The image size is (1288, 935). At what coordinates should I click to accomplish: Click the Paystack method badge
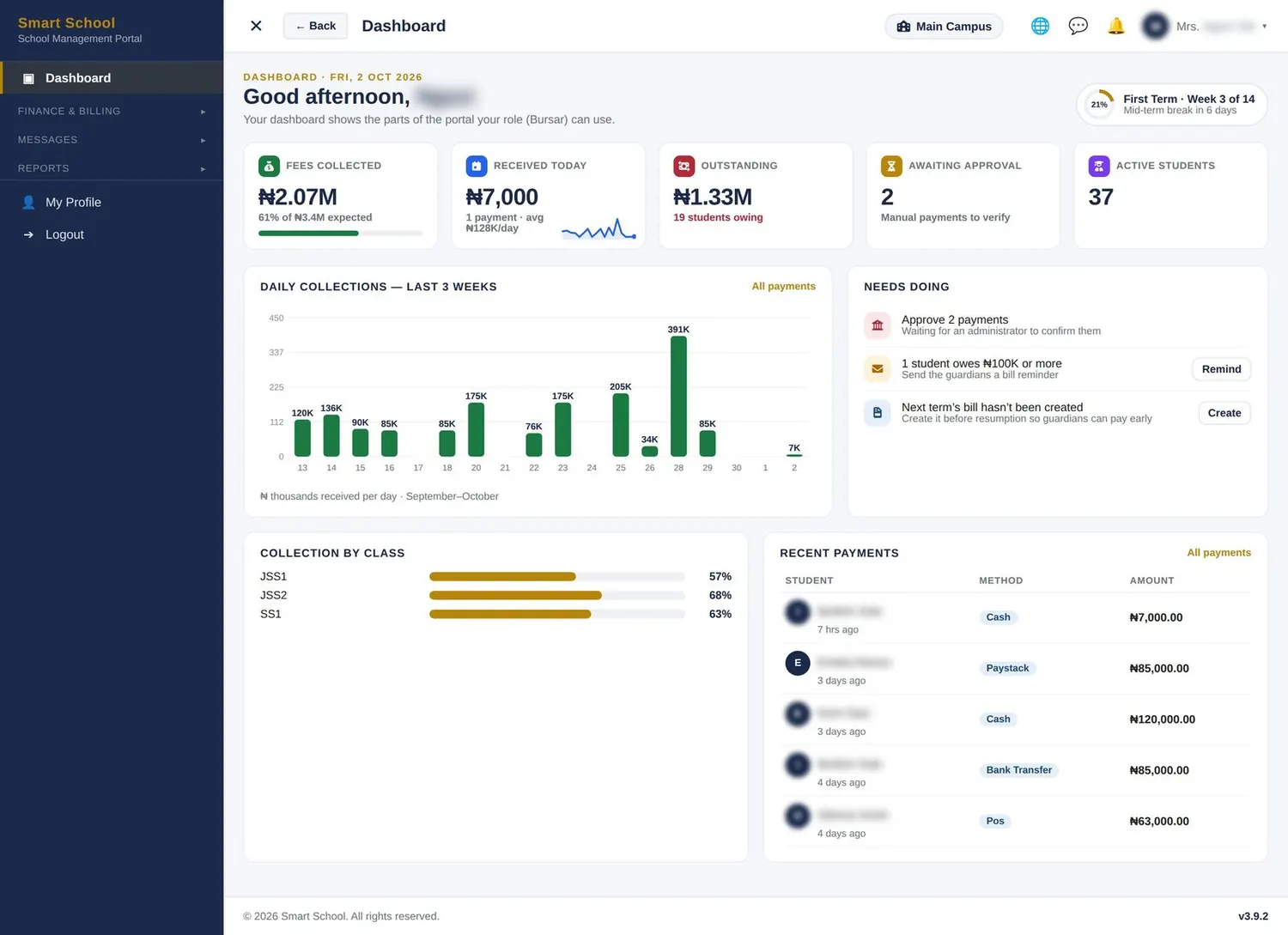click(1007, 668)
